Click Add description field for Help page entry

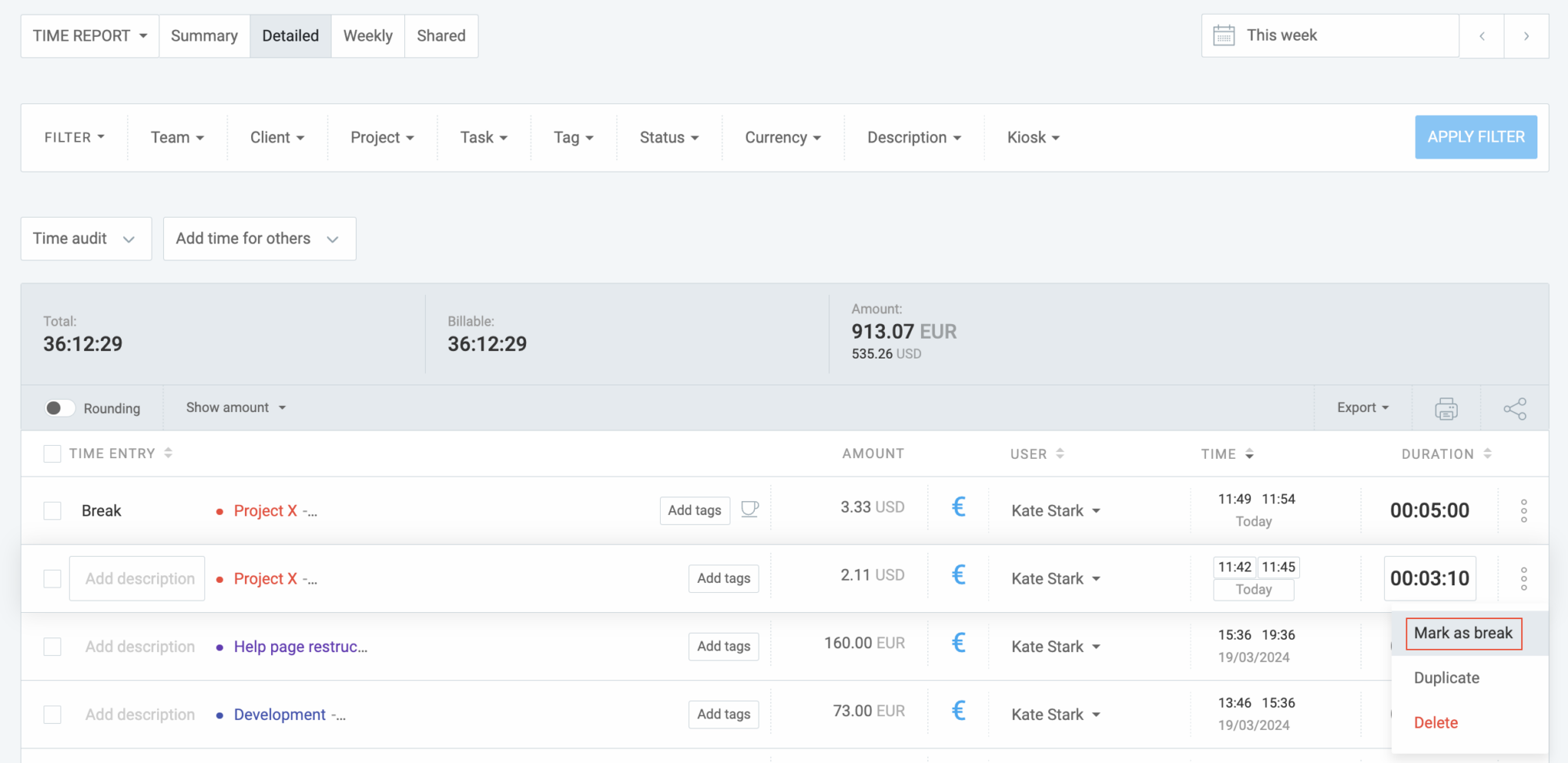(x=140, y=647)
